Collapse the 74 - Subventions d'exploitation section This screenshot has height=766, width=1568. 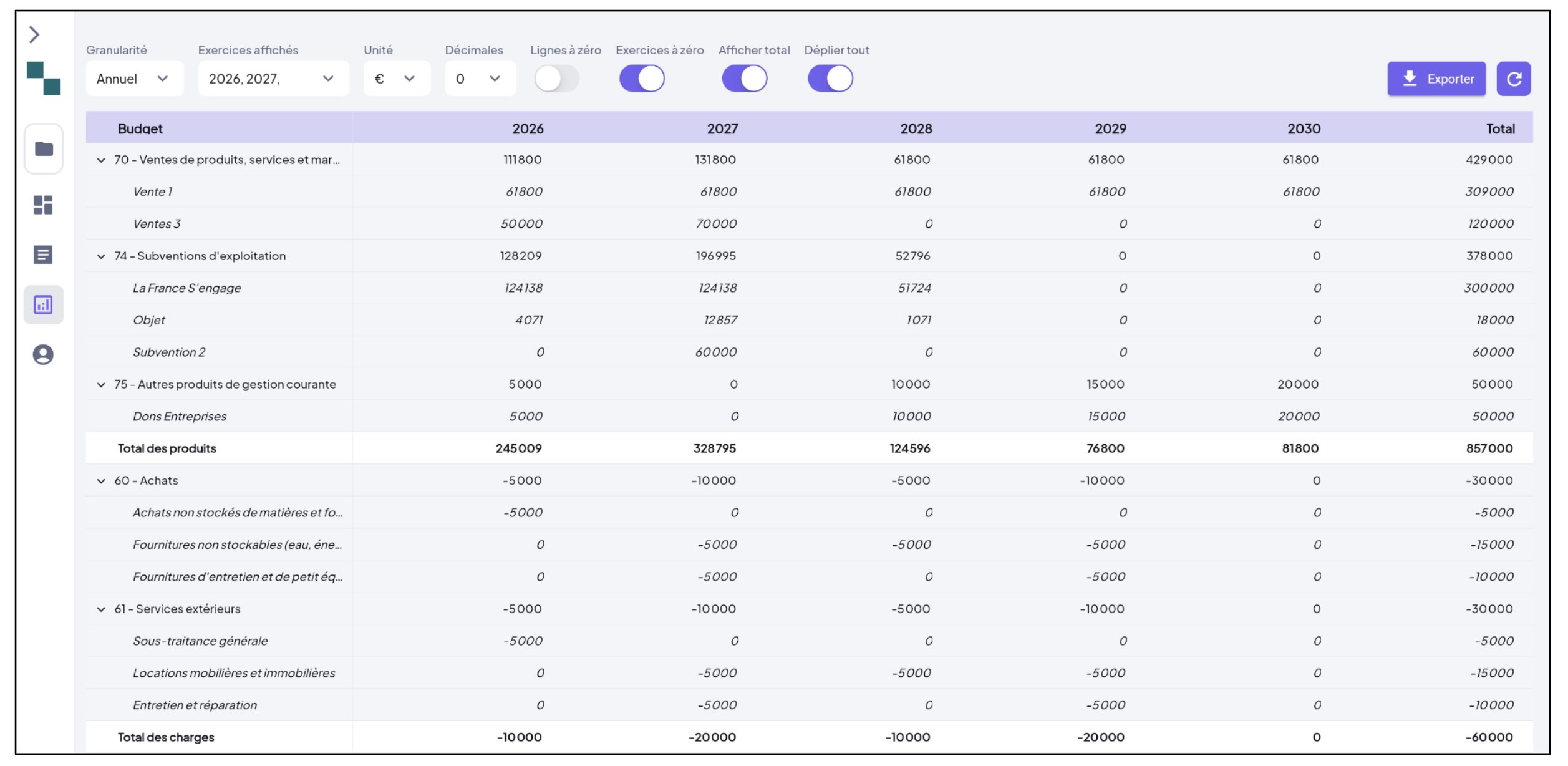click(x=100, y=256)
